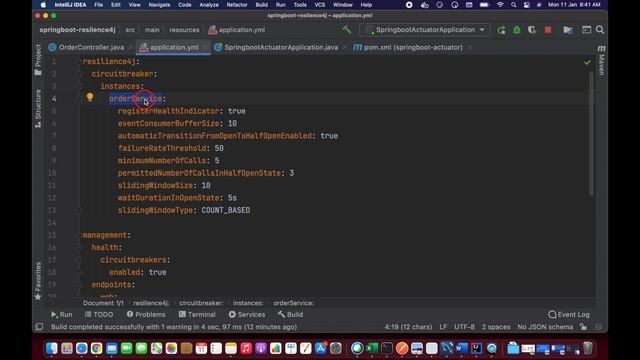Open Project Structure folder icon in toolbar
The height and width of the screenshot is (360, 640).
568,30
